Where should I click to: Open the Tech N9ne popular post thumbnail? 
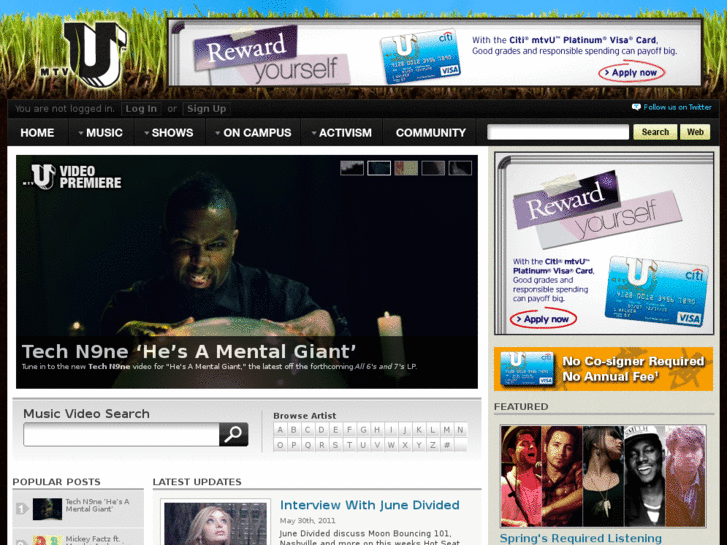pos(47,509)
